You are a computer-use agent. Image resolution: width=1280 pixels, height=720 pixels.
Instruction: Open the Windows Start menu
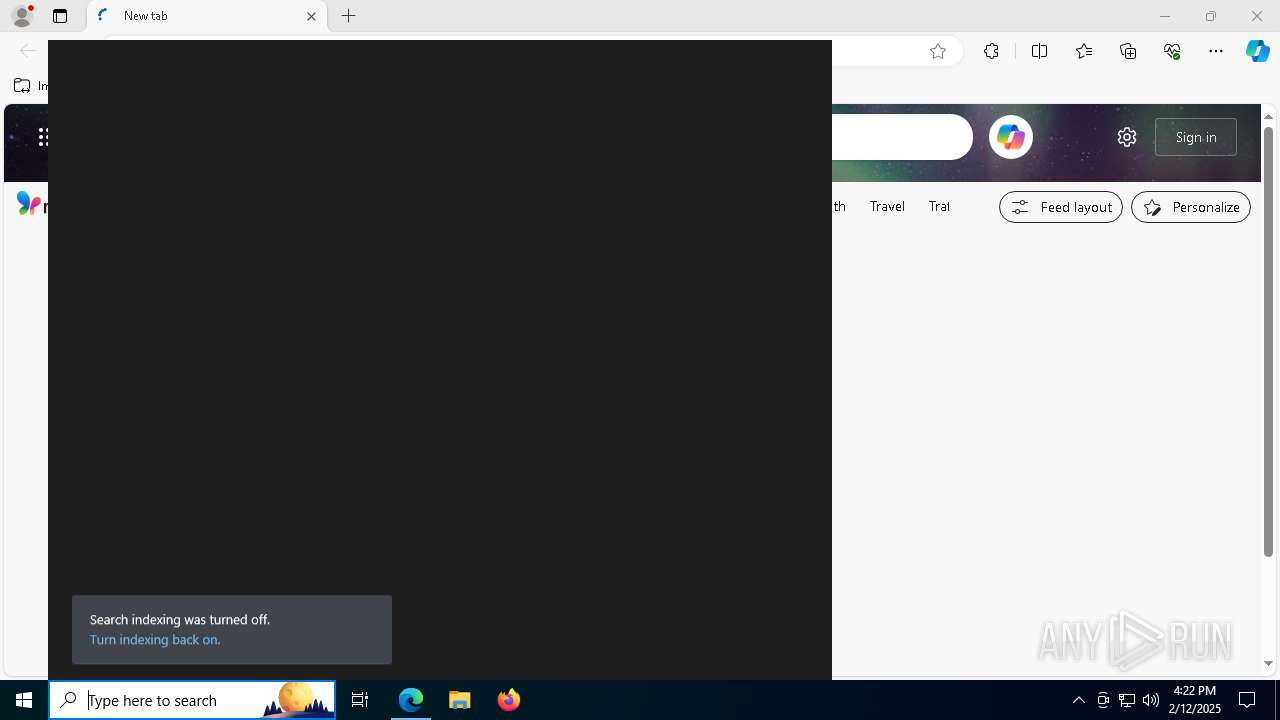[x=24, y=700]
